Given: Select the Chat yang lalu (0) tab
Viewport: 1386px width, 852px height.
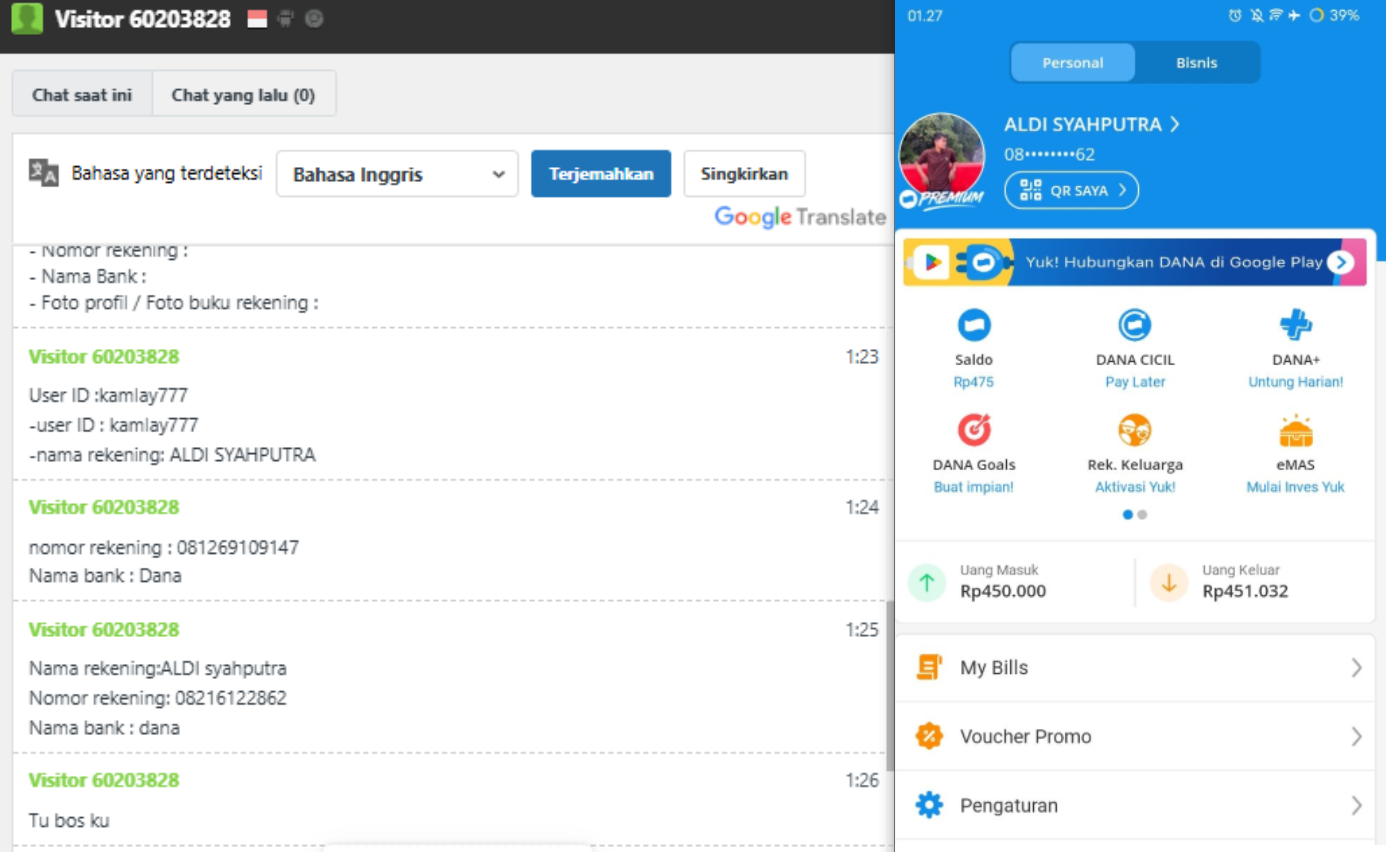Looking at the screenshot, I should click(243, 95).
